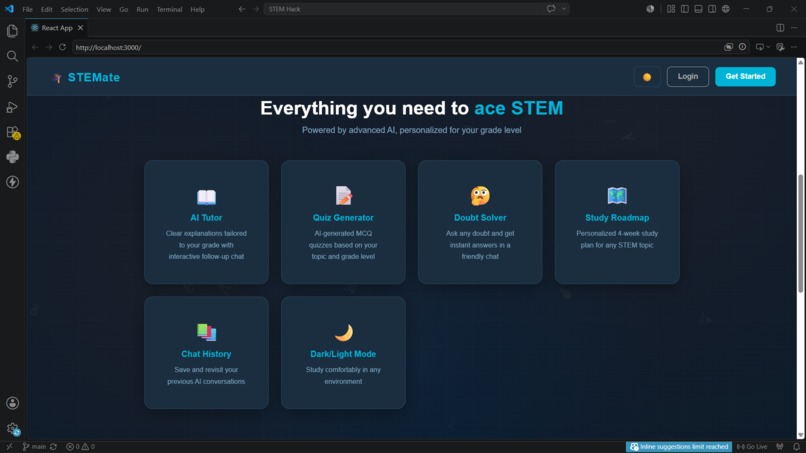Image resolution: width=806 pixels, height=453 pixels.
Task: Click the Customize Layout icon
Action: [671, 9]
